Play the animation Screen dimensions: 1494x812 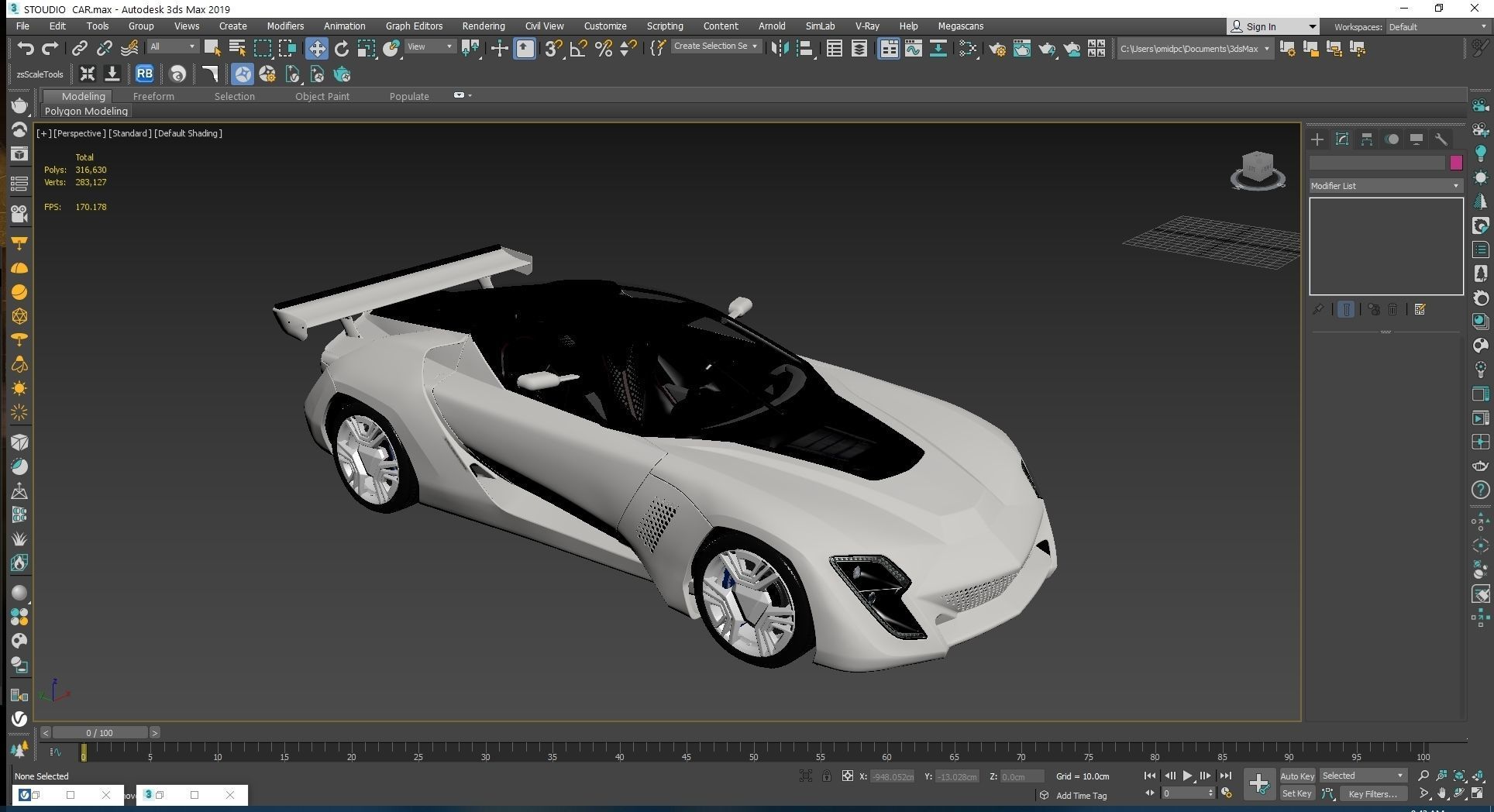coord(1187,776)
